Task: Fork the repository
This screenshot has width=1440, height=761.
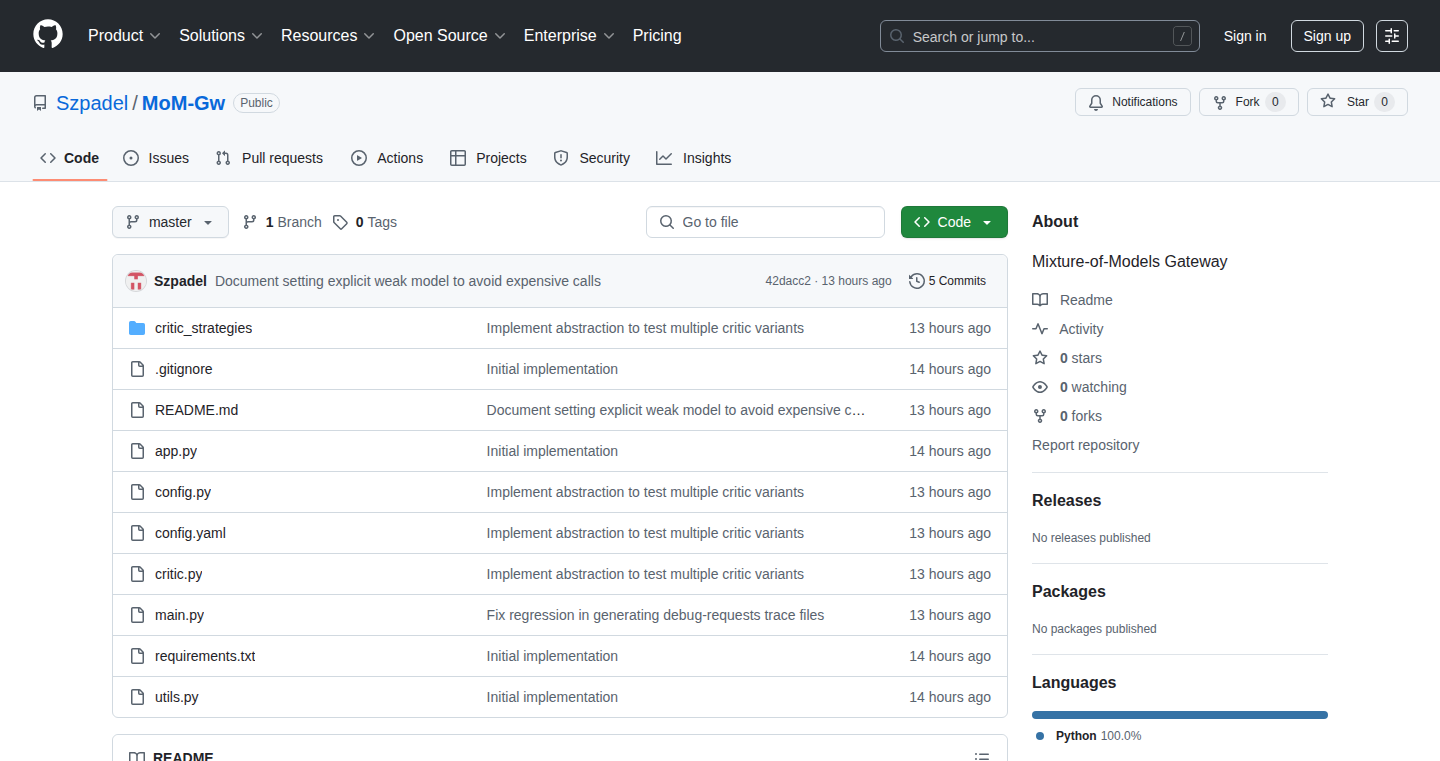Action: (x=1248, y=102)
